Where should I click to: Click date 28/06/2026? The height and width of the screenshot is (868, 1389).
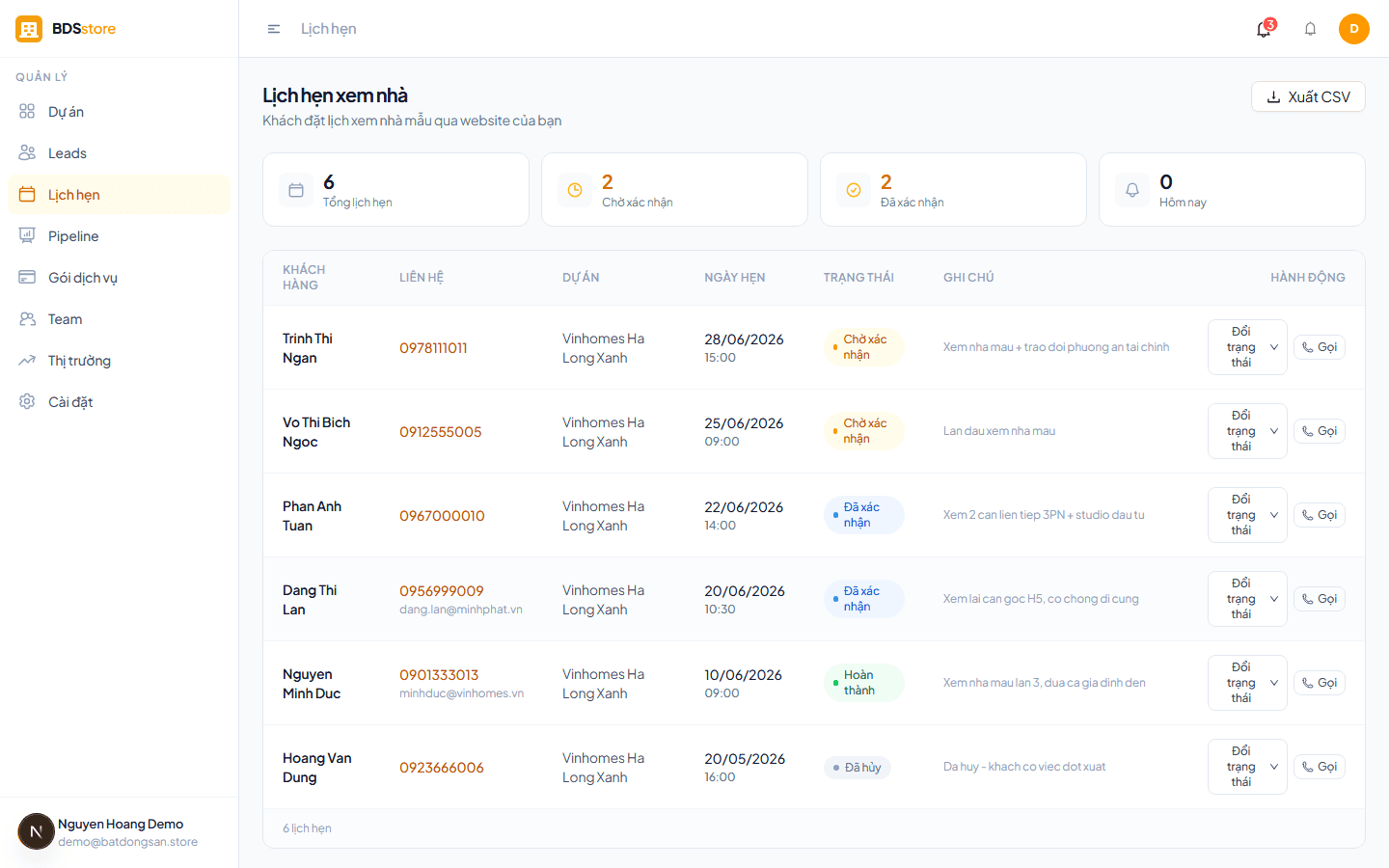click(x=744, y=339)
